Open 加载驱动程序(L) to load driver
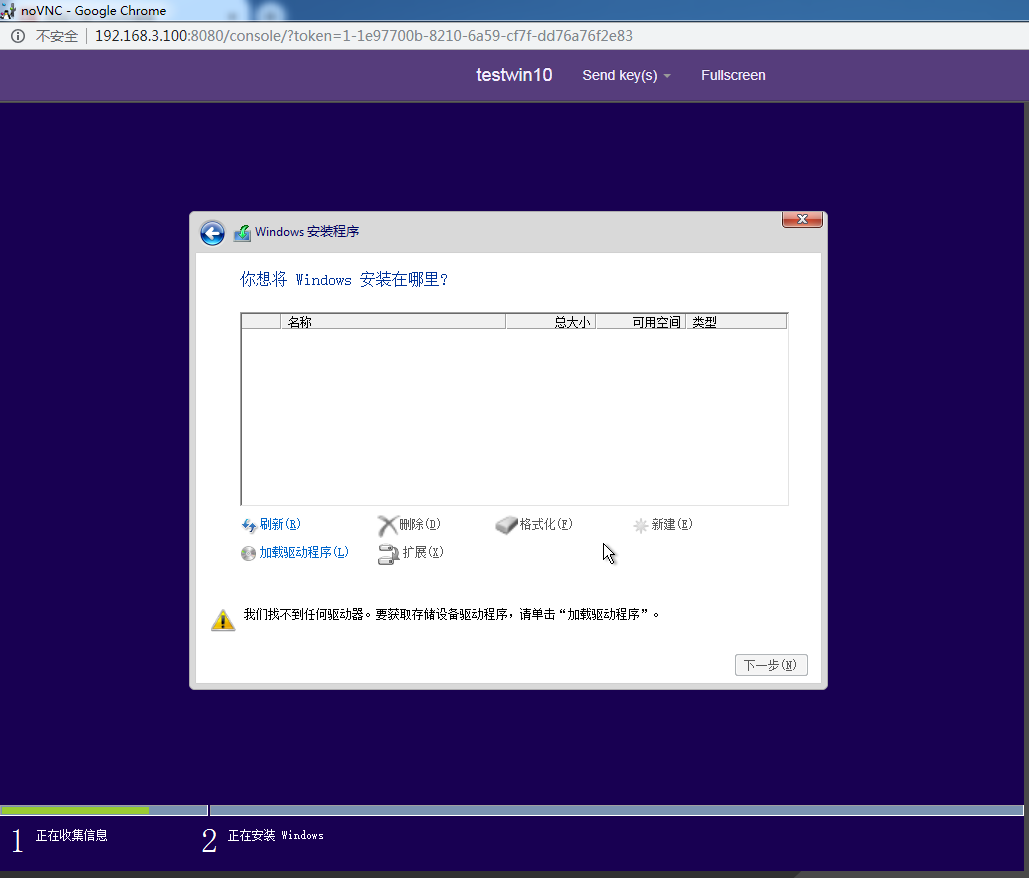This screenshot has width=1029, height=878. pos(303,553)
